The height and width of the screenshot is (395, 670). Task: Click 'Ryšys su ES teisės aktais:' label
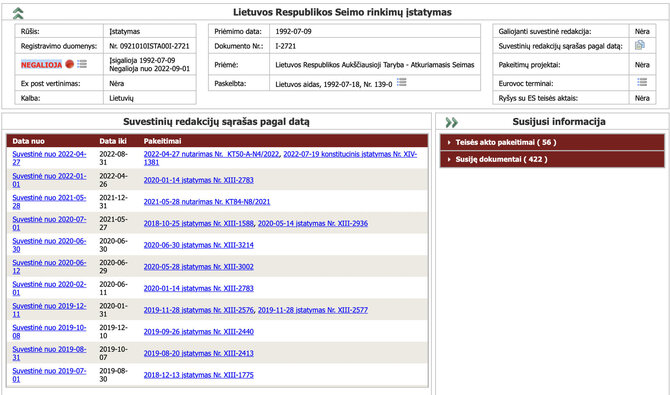(x=538, y=98)
